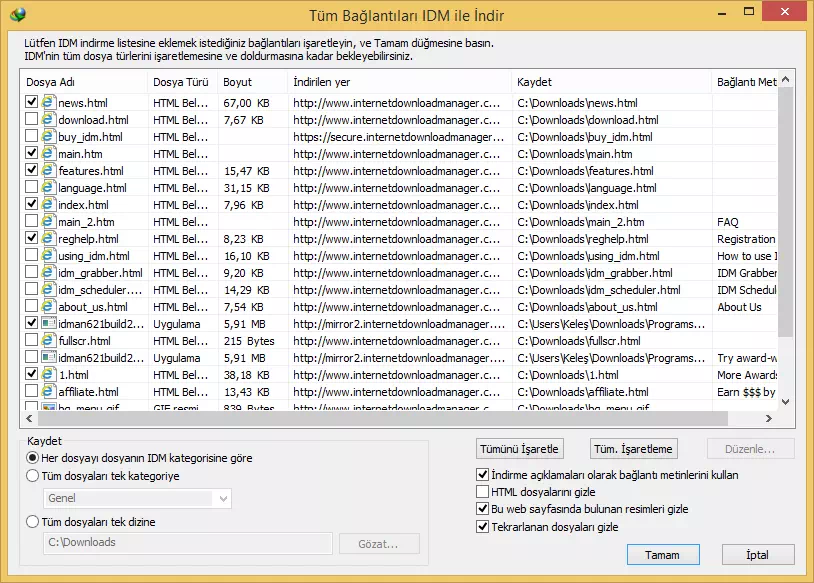The image size is (814, 583).
Task: Click the horizontal scrollbar right arrow
Action: point(769,418)
